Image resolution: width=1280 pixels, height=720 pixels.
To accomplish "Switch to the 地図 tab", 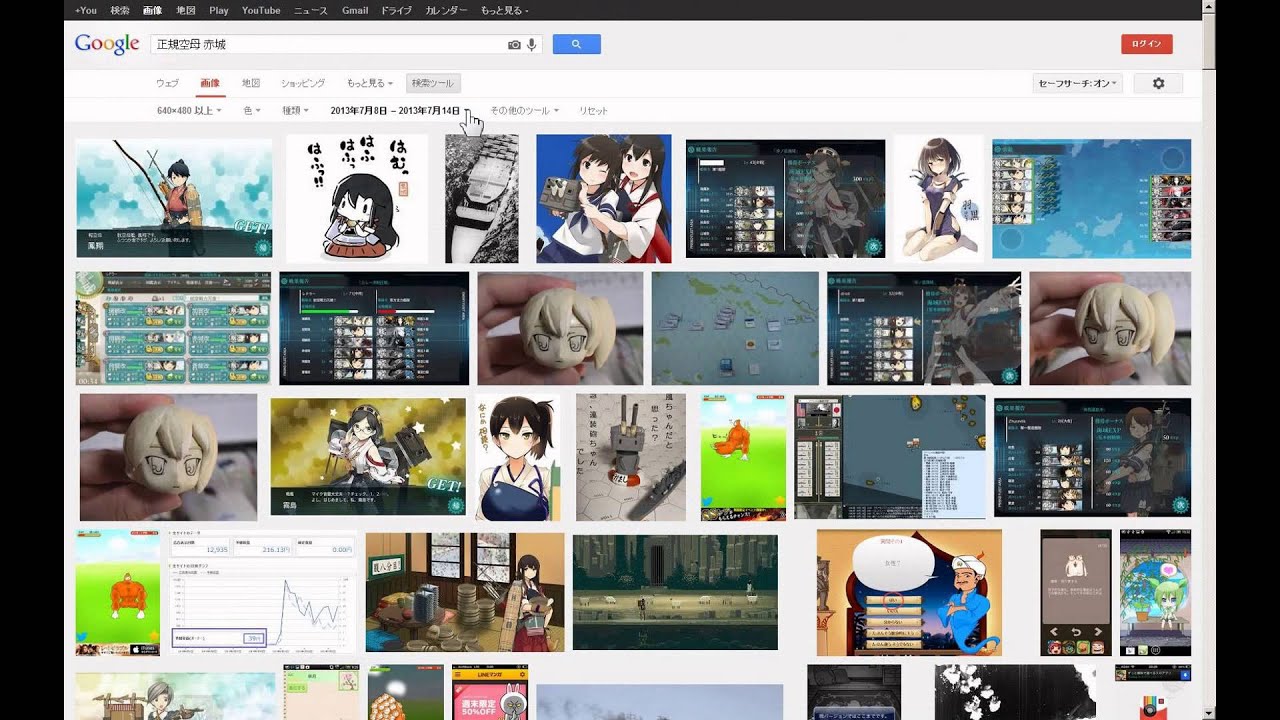I will click(x=251, y=83).
